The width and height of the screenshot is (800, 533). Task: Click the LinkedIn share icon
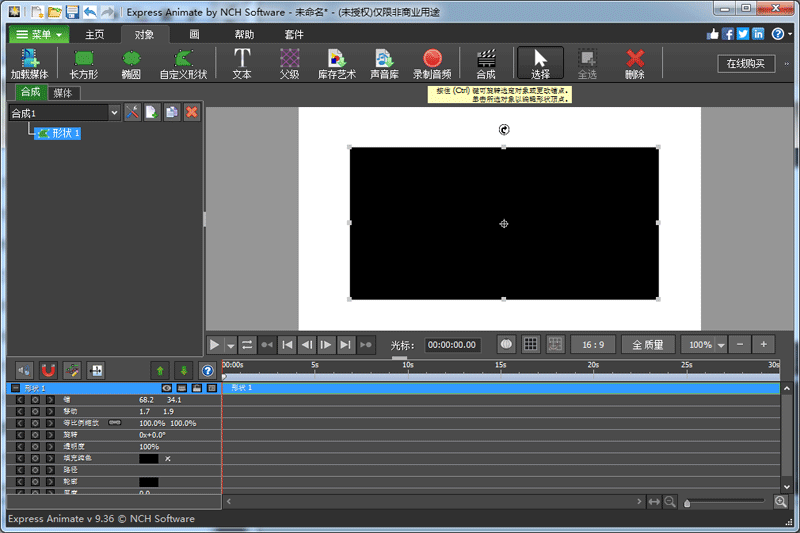758,34
